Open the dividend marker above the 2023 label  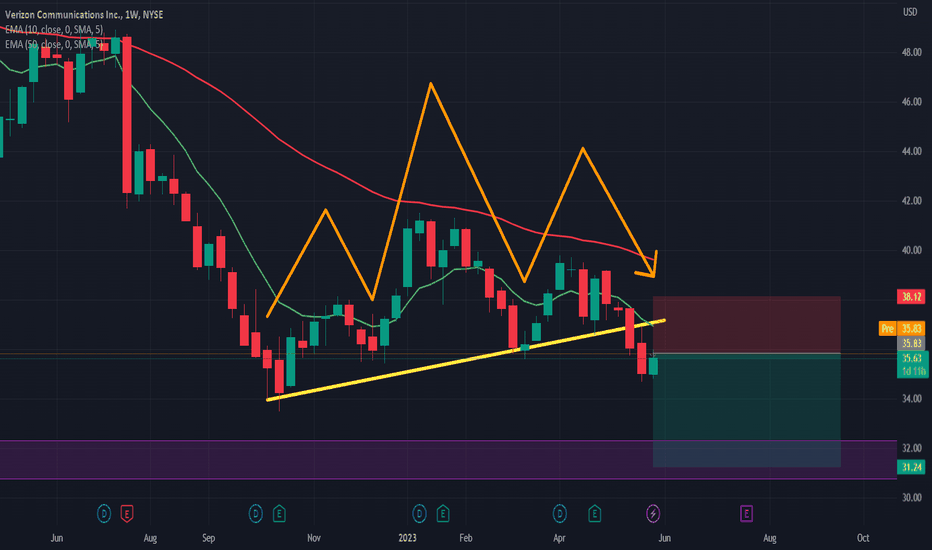(x=419, y=513)
